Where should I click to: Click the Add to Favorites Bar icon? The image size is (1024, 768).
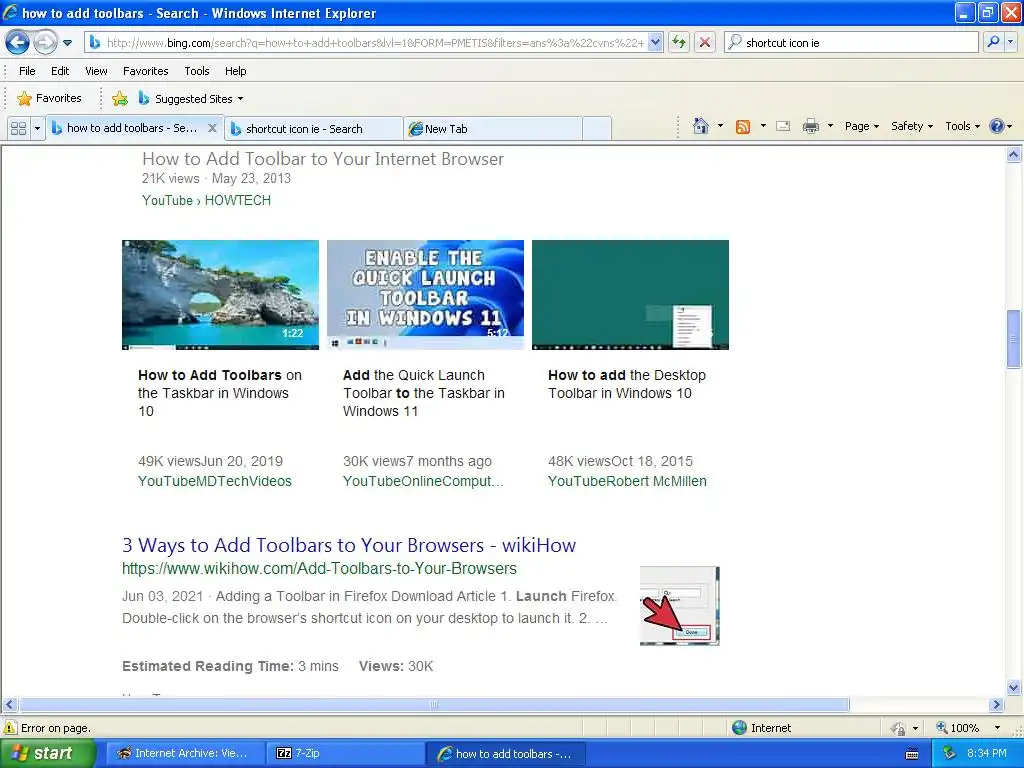tap(120, 99)
